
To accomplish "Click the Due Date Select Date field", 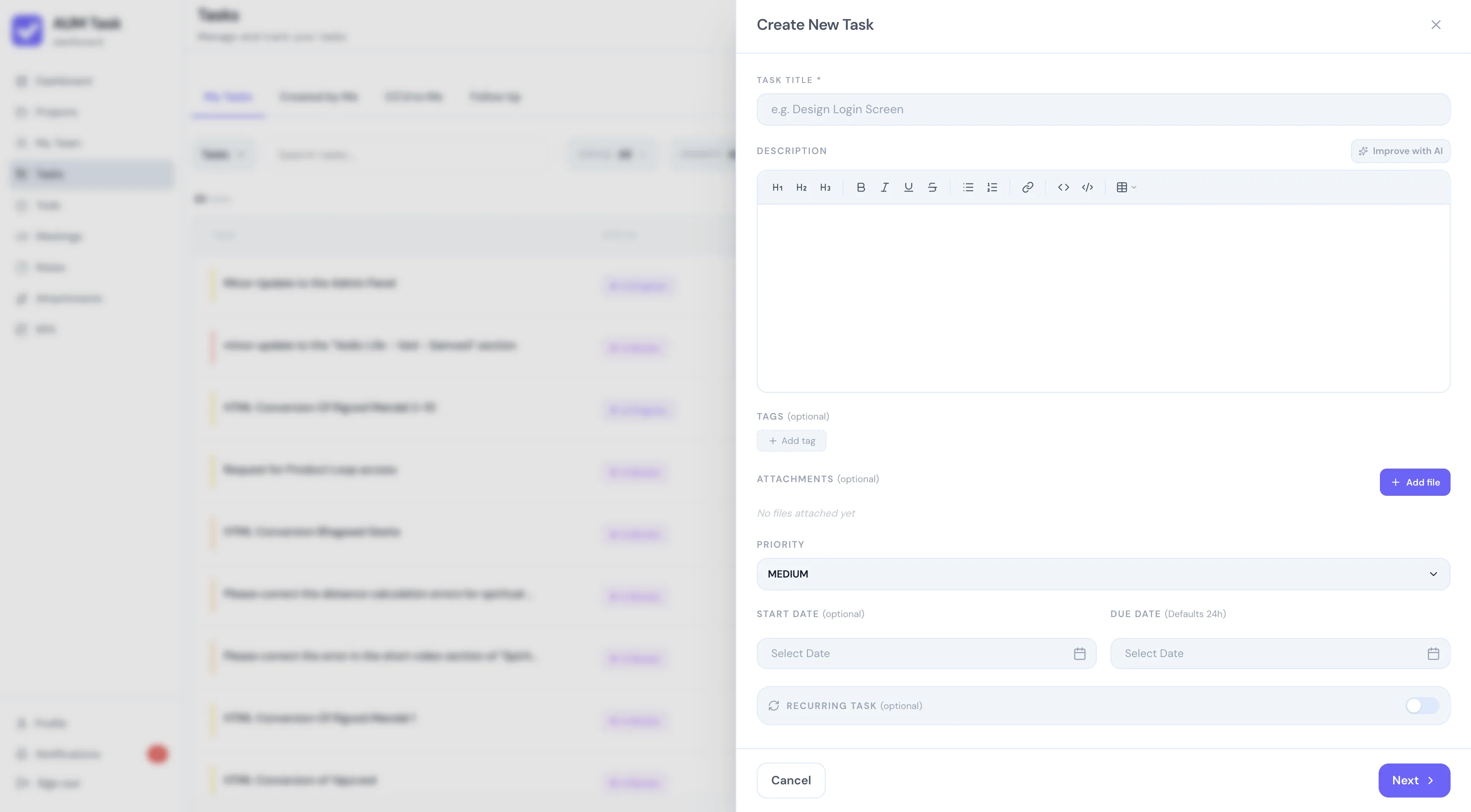I will coord(1280,654).
